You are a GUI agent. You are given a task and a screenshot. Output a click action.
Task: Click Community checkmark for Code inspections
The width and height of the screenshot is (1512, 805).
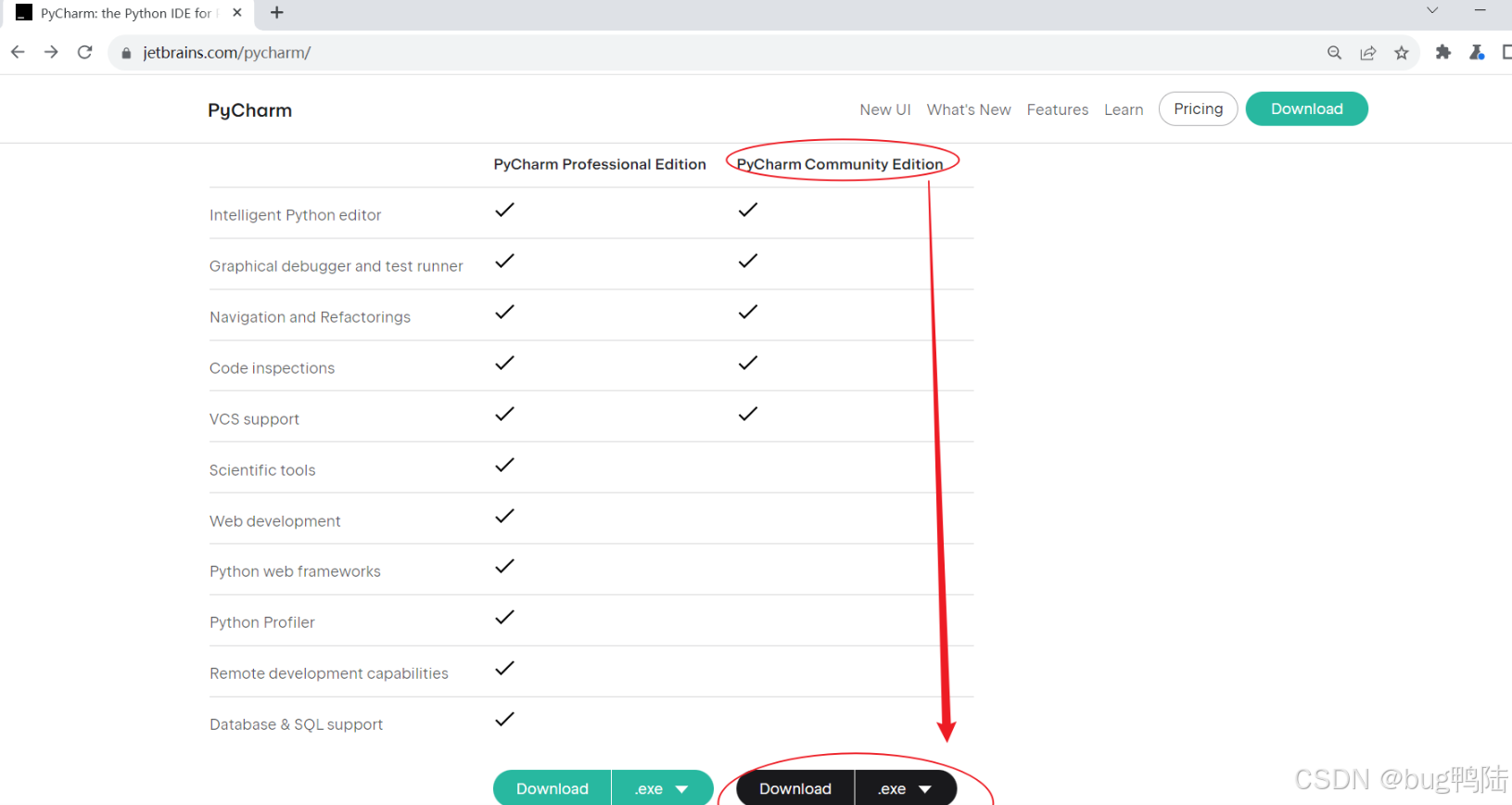pos(748,363)
